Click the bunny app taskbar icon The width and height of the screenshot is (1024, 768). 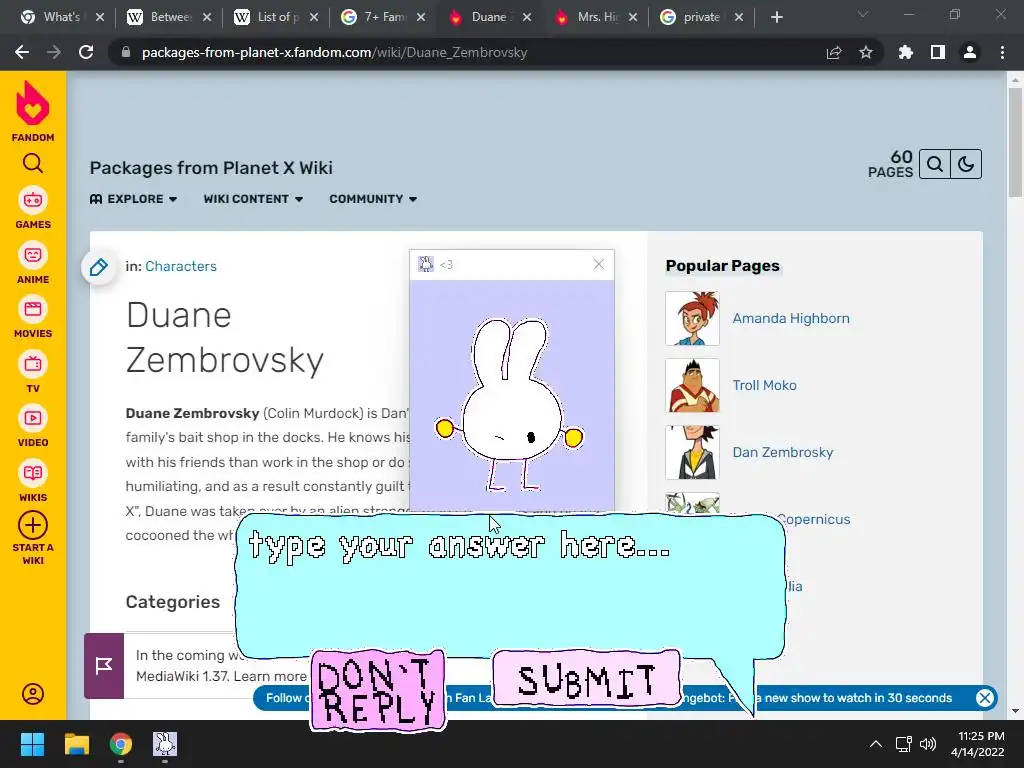165,744
